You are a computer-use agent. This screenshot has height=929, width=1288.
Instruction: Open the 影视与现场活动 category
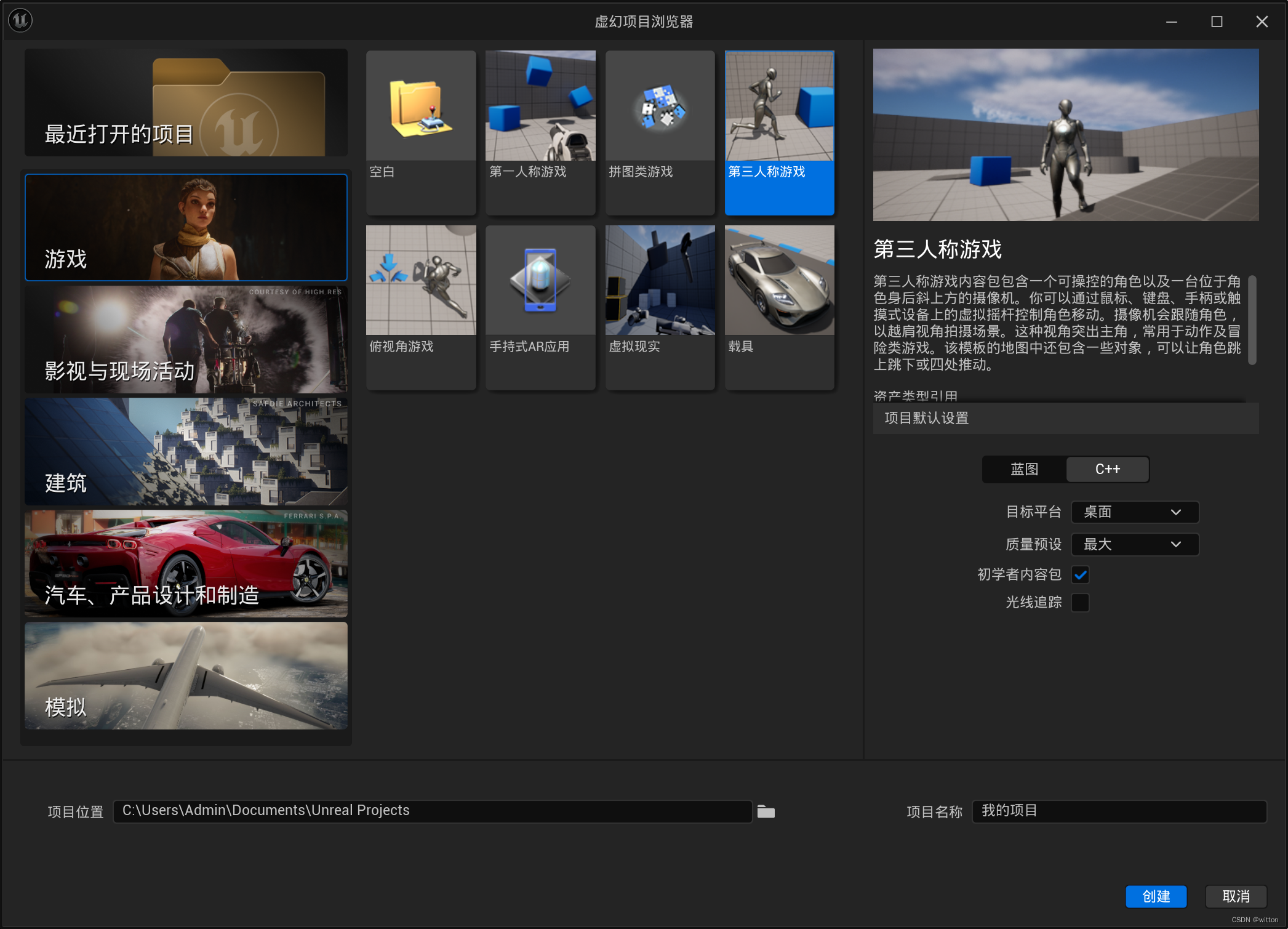click(x=186, y=340)
